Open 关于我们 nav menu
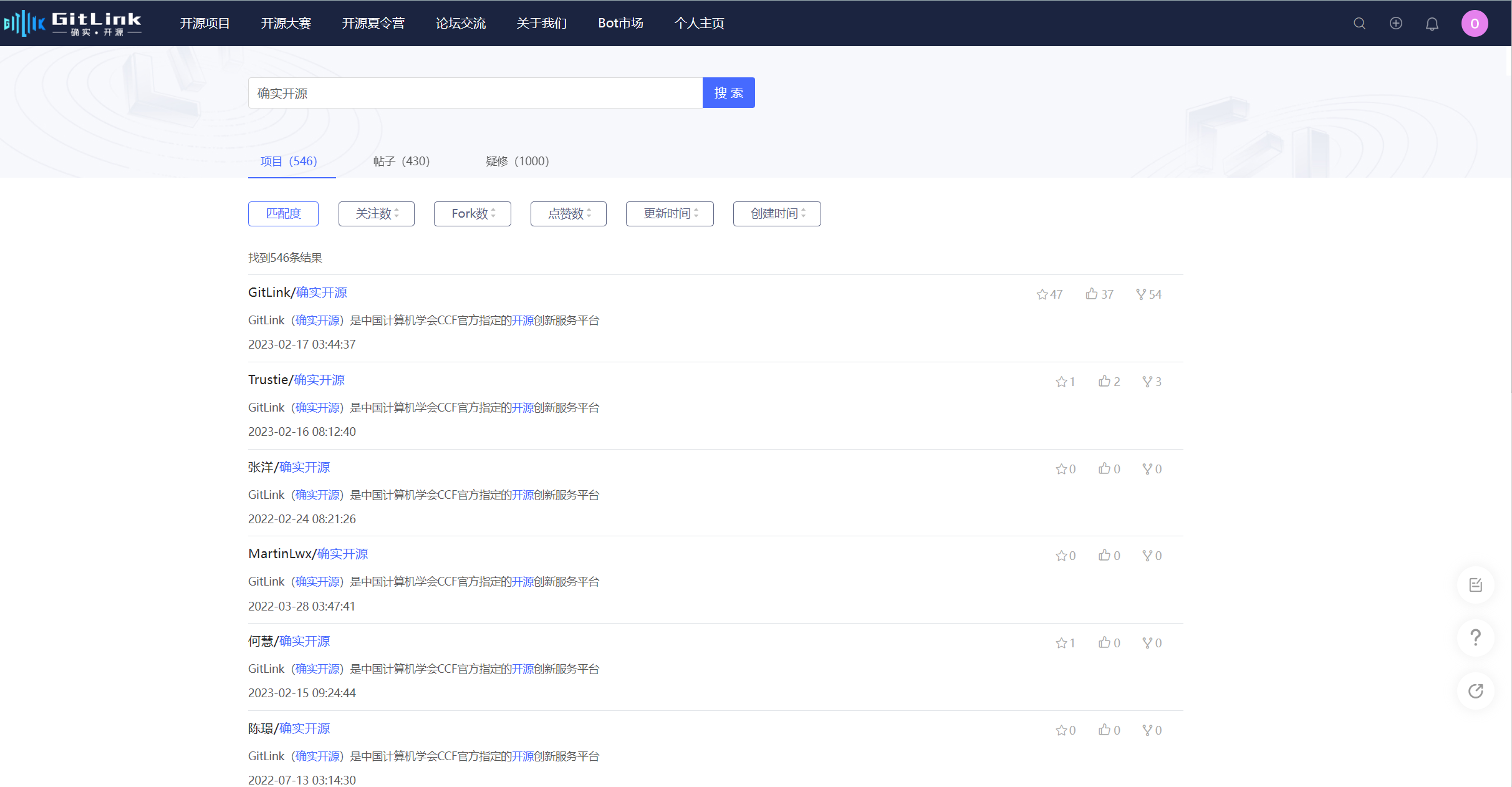Viewport: 1512px width, 787px height. 542,23
